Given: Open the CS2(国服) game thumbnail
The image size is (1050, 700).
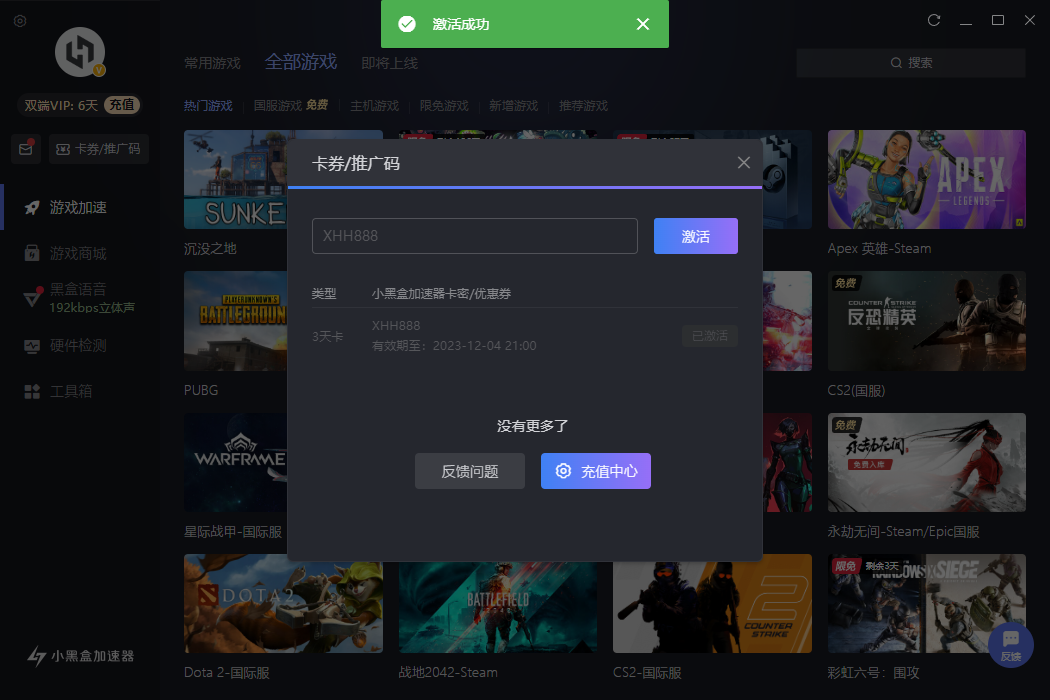Looking at the screenshot, I should click(927, 321).
